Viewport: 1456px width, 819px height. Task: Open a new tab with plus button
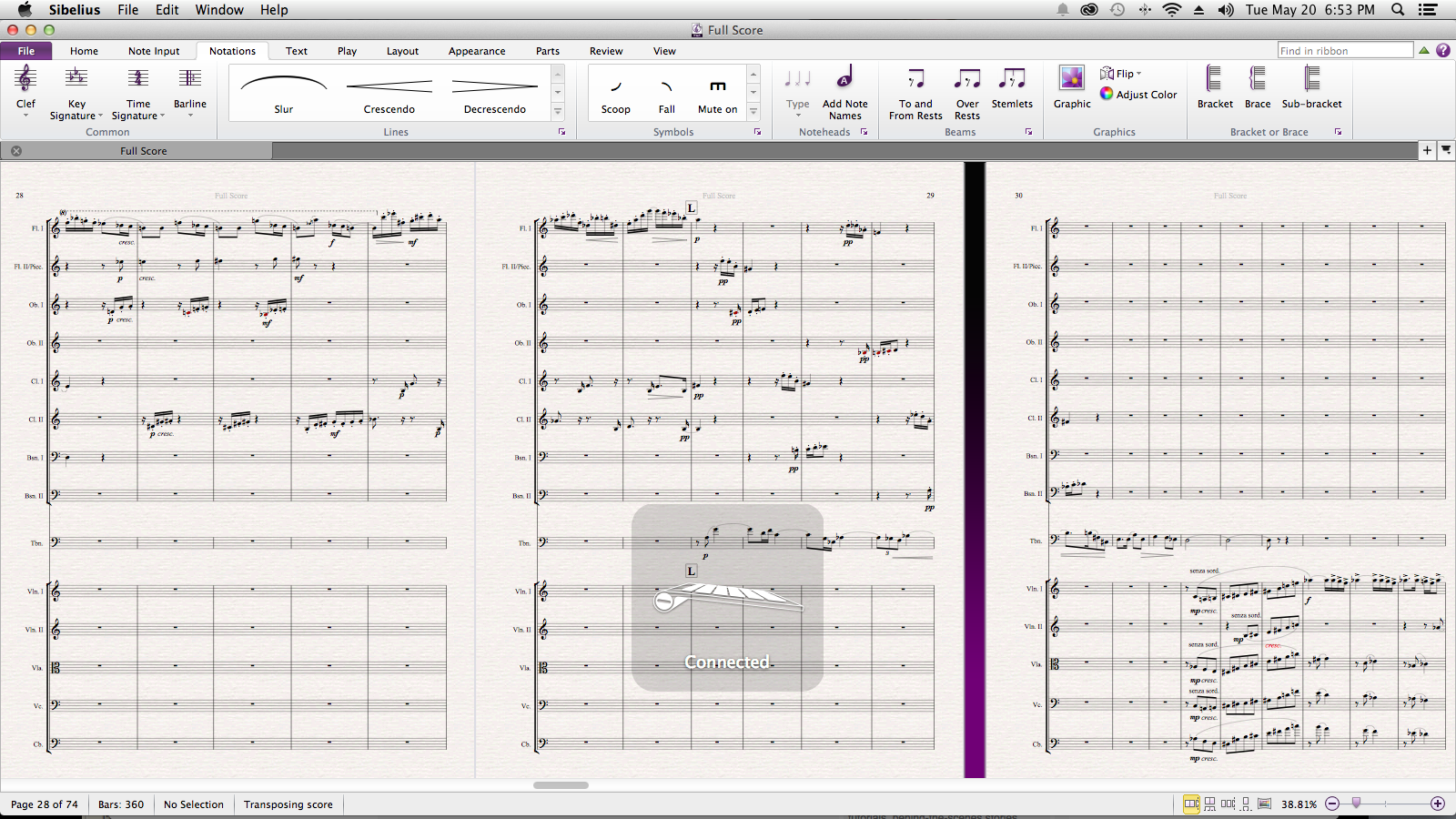coord(1427,150)
